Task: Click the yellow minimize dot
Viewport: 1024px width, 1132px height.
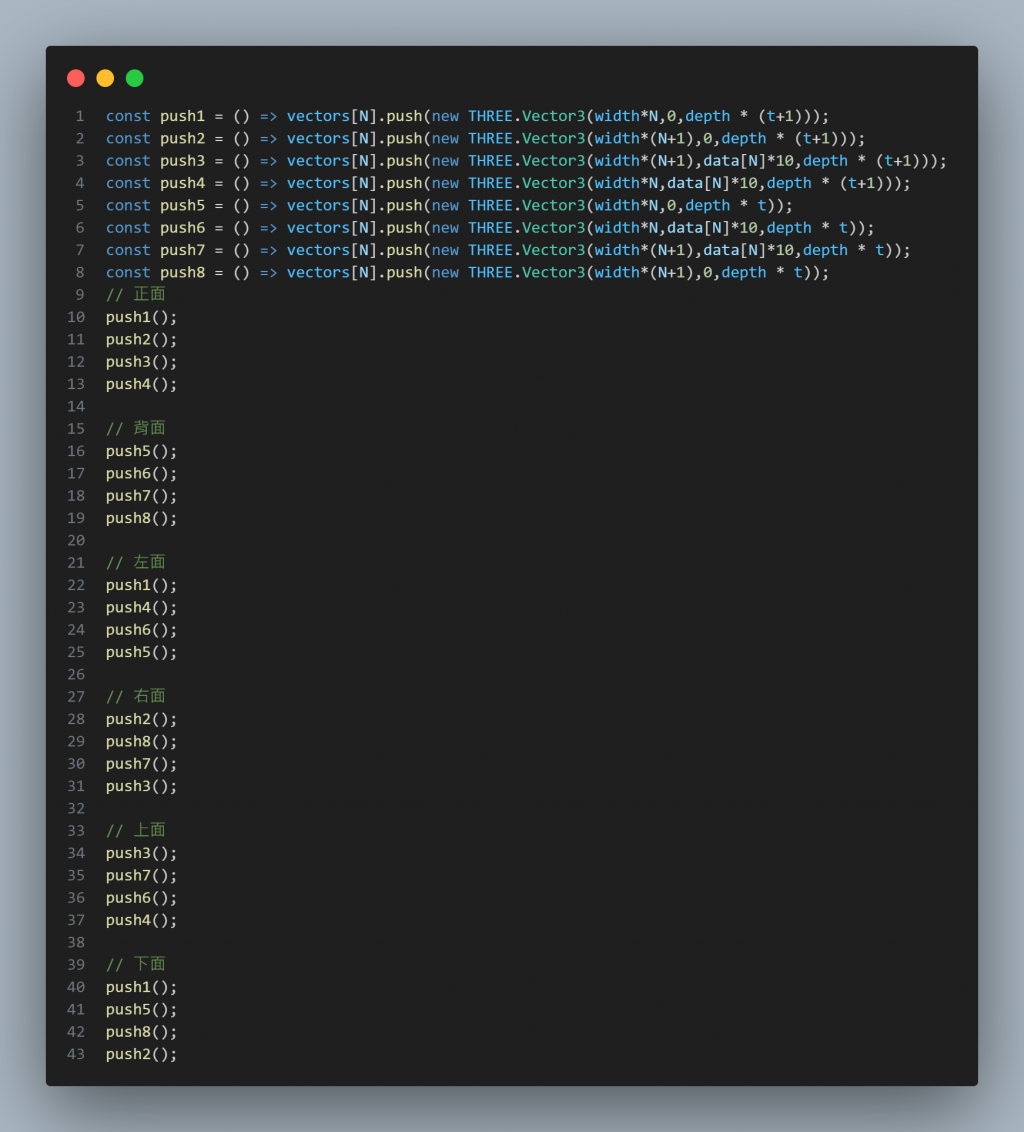Action: [x=105, y=78]
